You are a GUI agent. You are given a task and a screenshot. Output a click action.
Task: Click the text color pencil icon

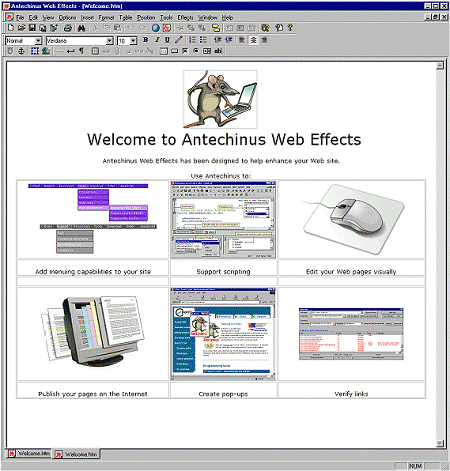(179, 40)
